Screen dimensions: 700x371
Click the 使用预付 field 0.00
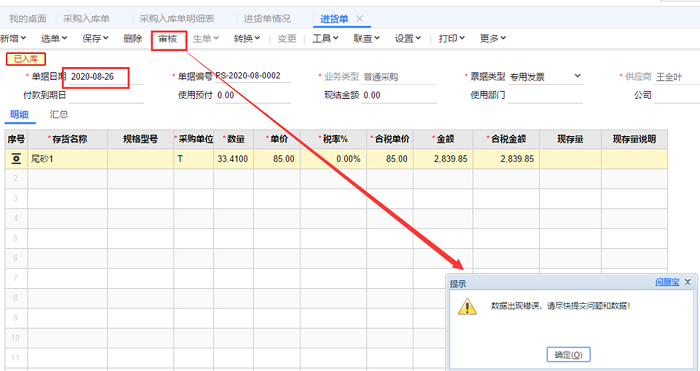click(x=253, y=96)
